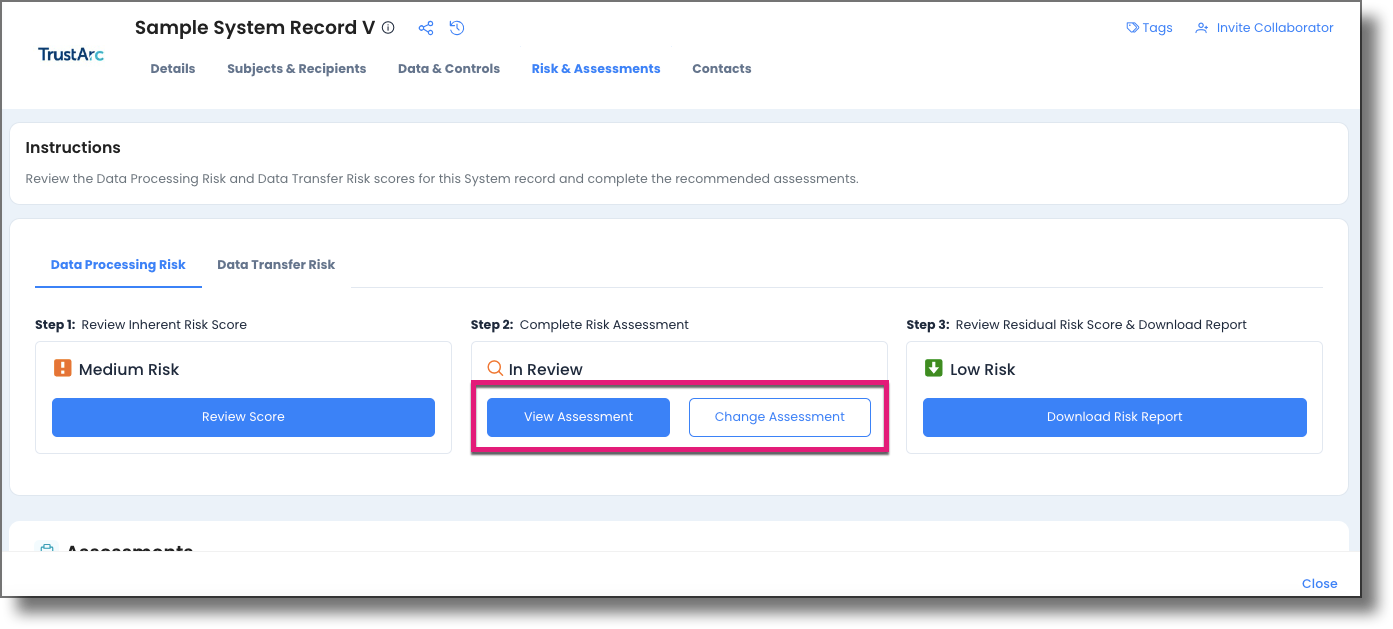This screenshot has height=629, width=1393.
Task: Open the assessment with View Assessment
Action: click(577, 417)
